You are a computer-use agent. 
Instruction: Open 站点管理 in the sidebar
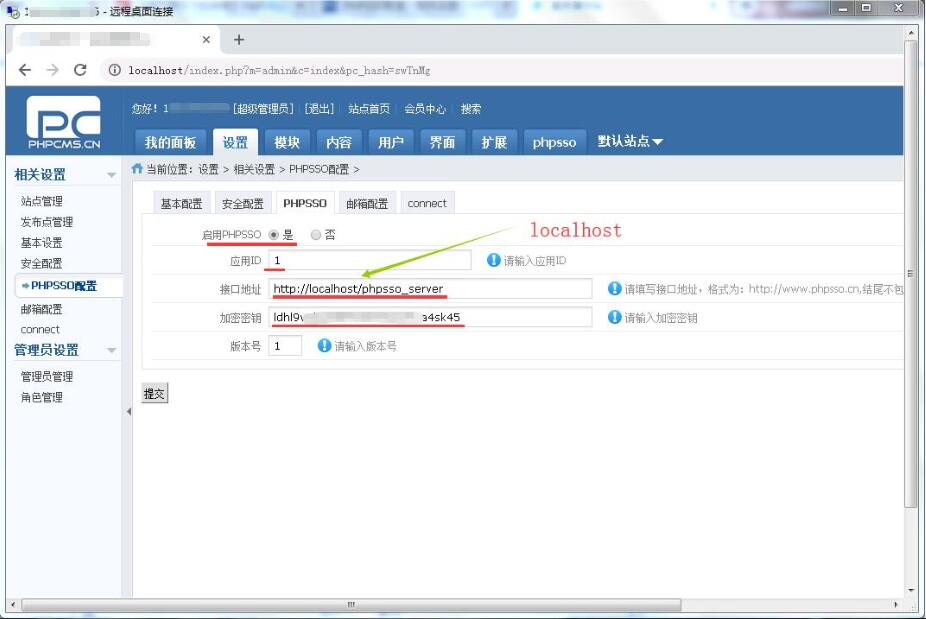tap(41, 201)
